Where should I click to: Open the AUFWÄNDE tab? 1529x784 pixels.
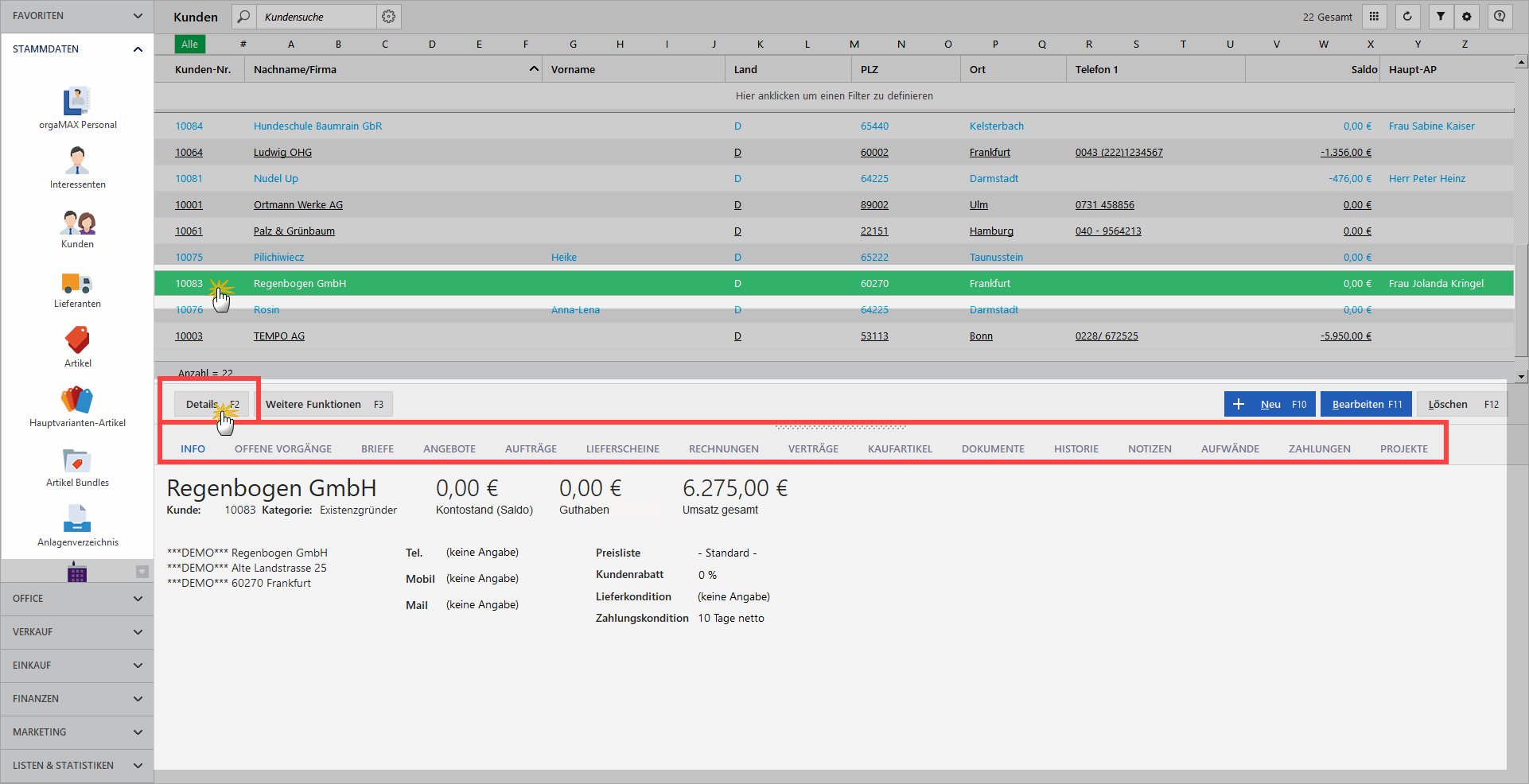click(1230, 448)
